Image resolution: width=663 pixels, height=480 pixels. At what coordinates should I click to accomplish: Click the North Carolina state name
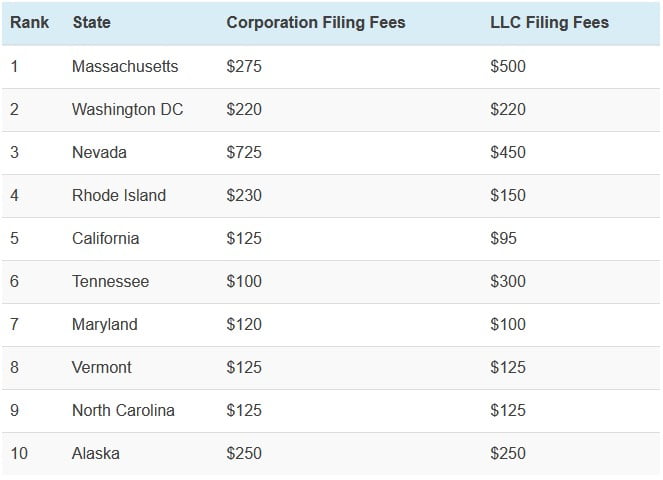(x=123, y=410)
